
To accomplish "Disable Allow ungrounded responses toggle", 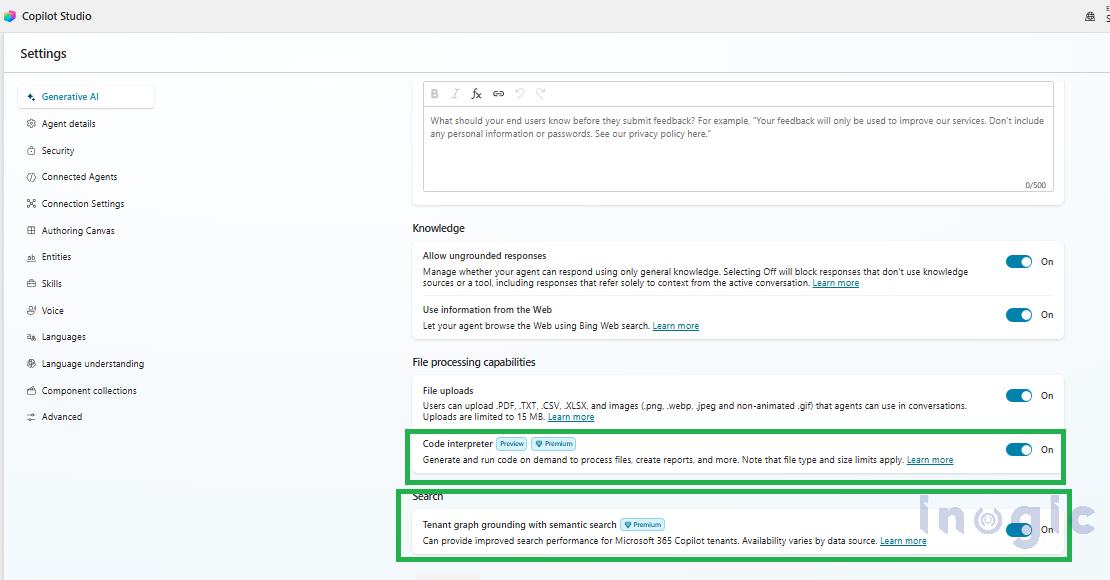I will point(1019,262).
